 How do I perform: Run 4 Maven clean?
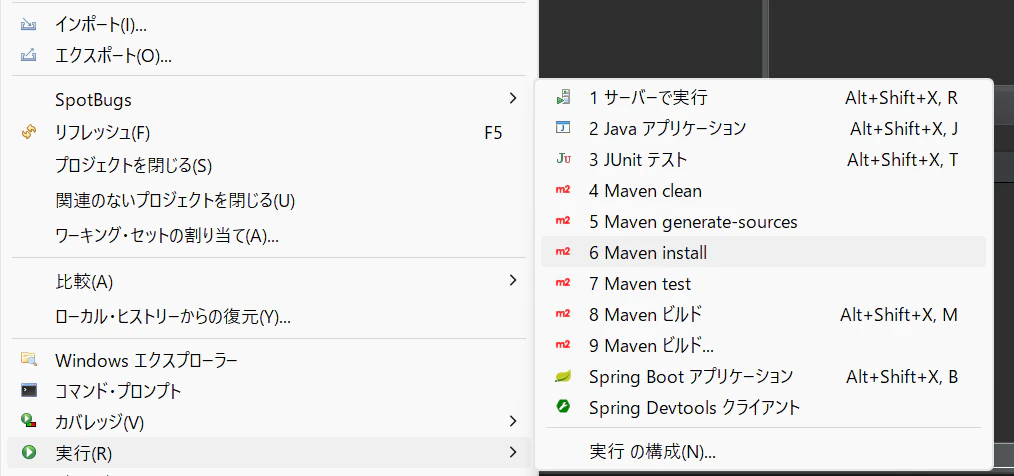[x=764, y=190]
